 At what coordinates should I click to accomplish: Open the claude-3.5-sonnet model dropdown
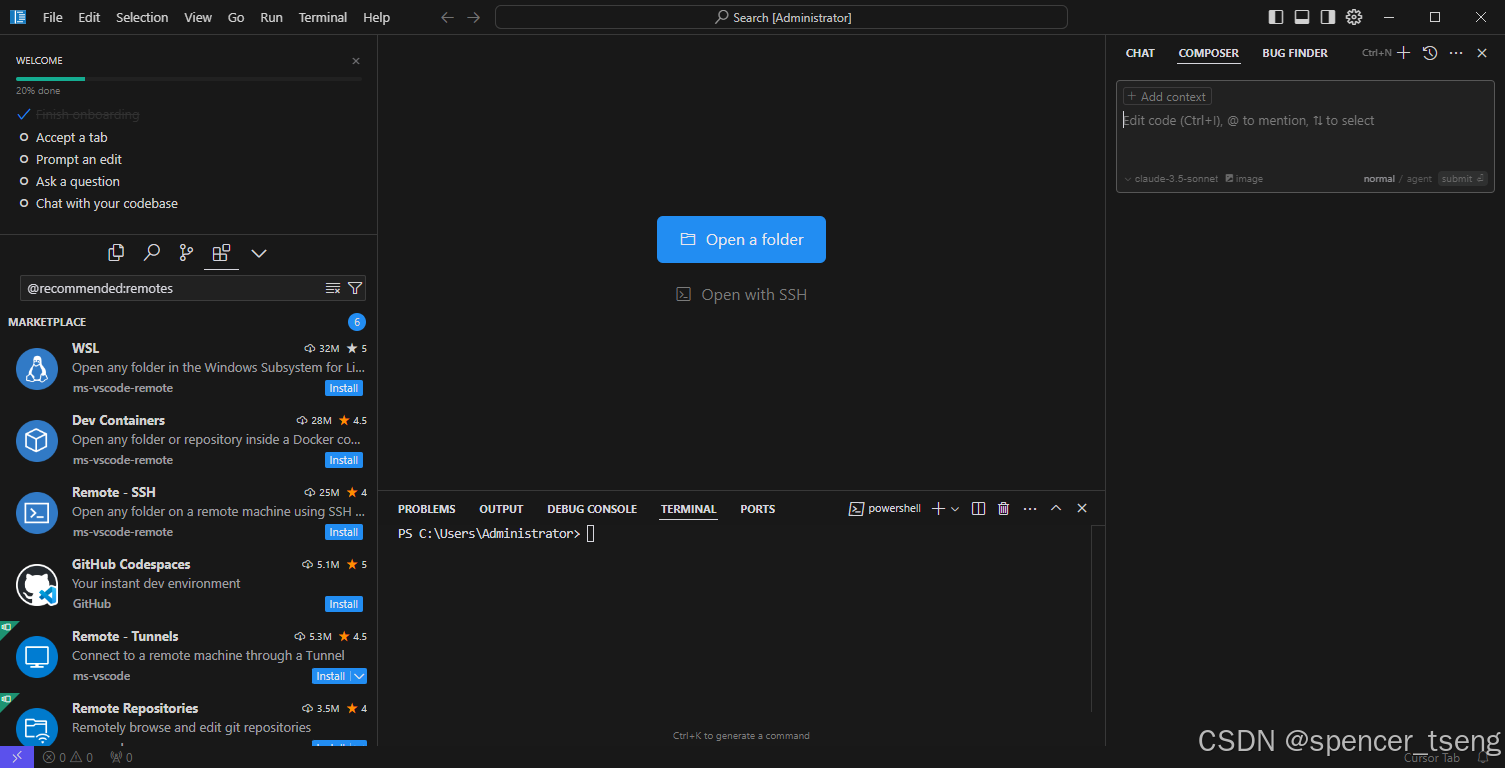[1171, 179]
